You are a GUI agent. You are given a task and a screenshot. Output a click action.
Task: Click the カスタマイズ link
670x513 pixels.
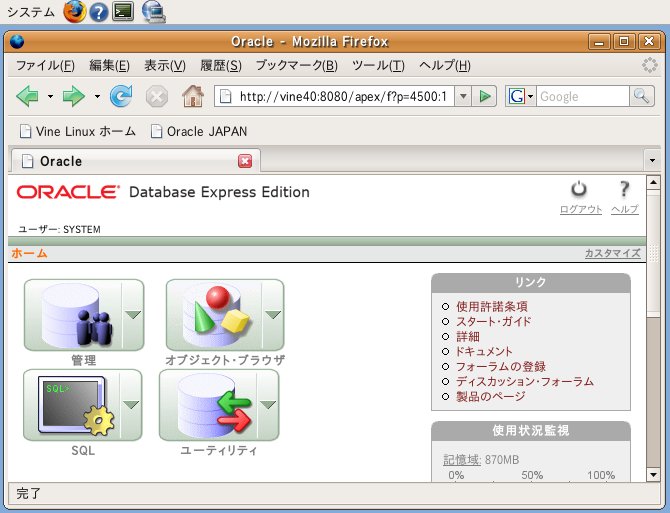tap(613, 253)
